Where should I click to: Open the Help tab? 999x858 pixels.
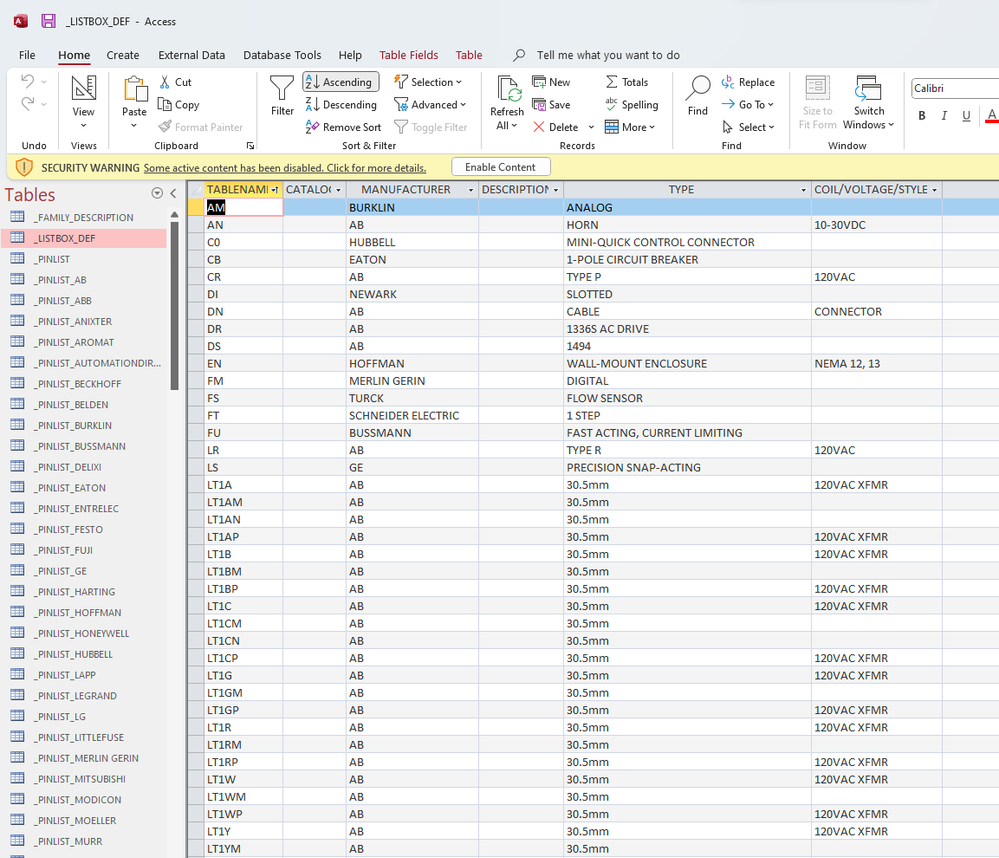350,55
